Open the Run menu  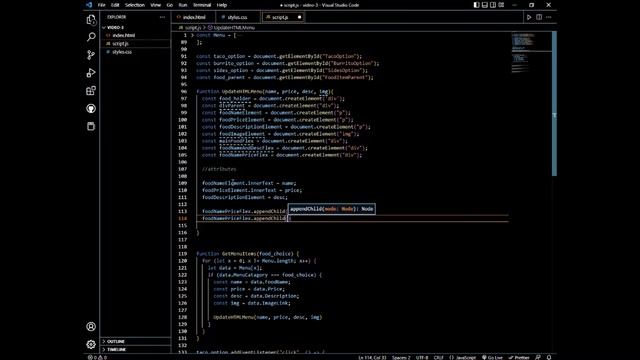[x=183, y=5]
